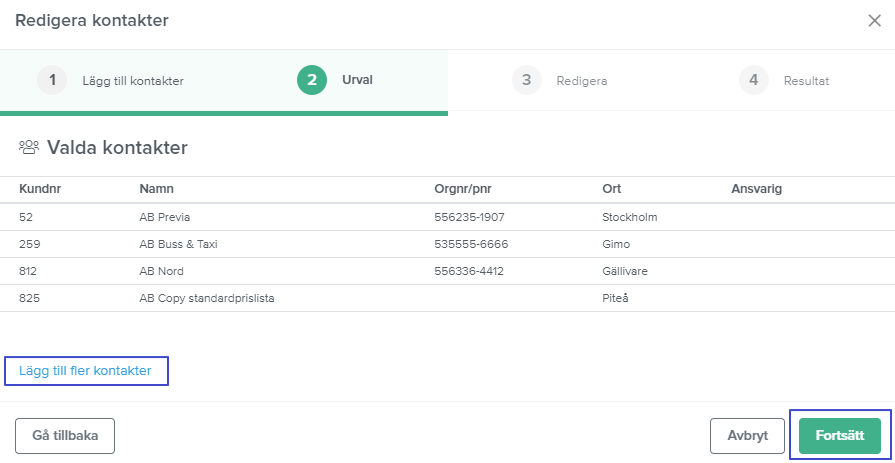Screen dimensions: 895x463
Task: Click customer number 259
Action: coord(30,244)
